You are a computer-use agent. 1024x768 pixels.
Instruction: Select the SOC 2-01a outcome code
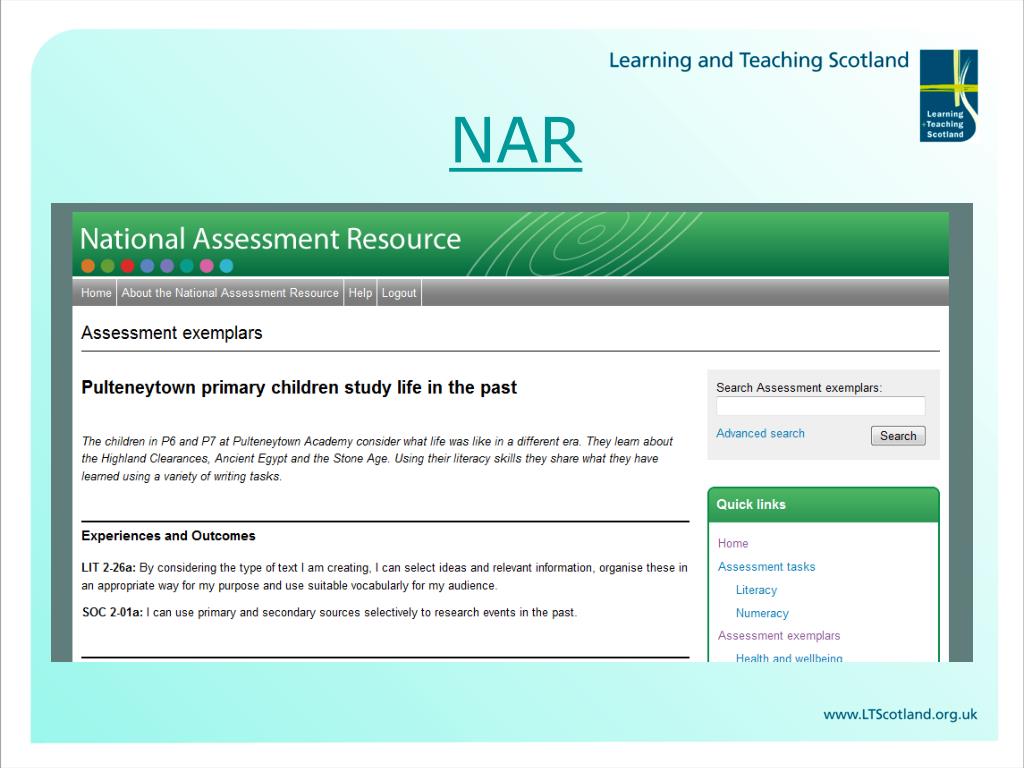click(112, 613)
